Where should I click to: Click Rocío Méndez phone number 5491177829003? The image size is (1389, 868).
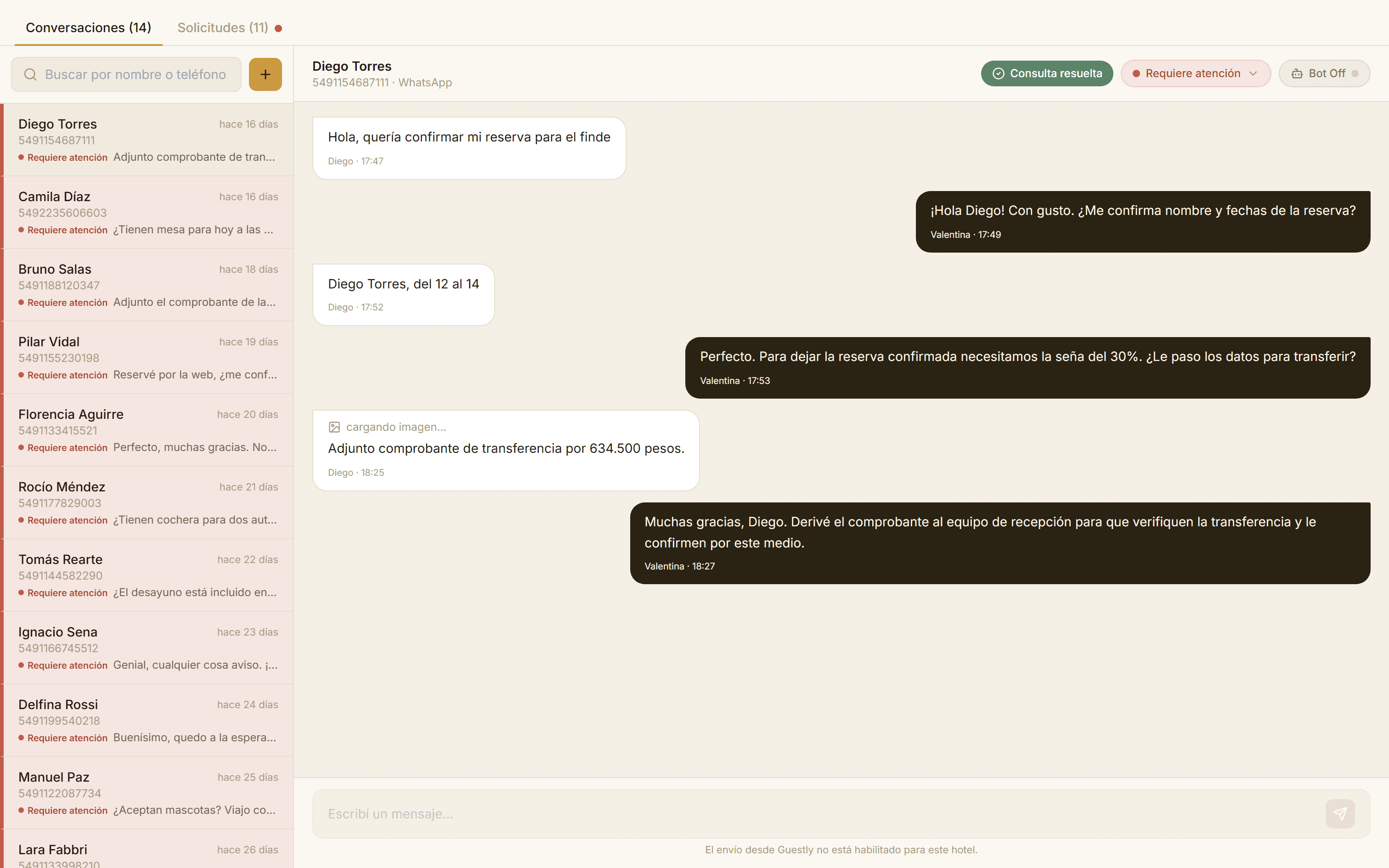click(60, 503)
